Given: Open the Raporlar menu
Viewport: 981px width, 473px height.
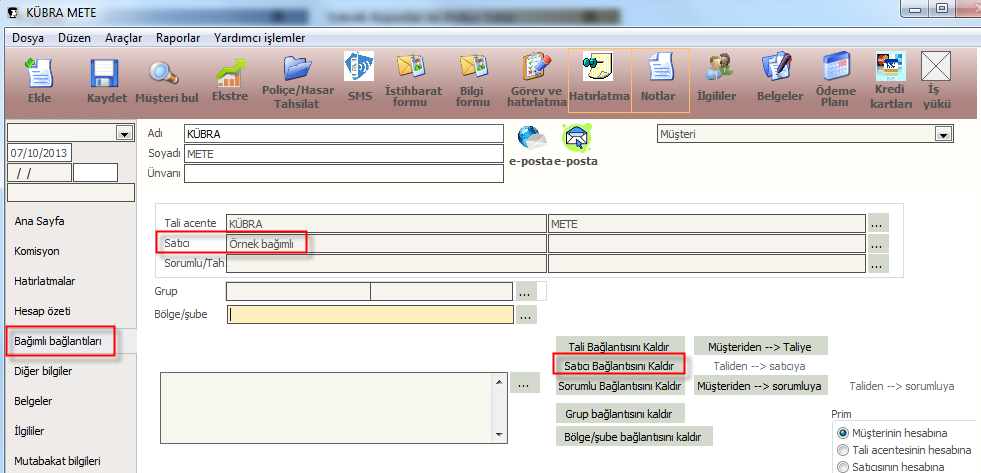Looking at the screenshot, I should pyautogui.click(x=178, y=38).
